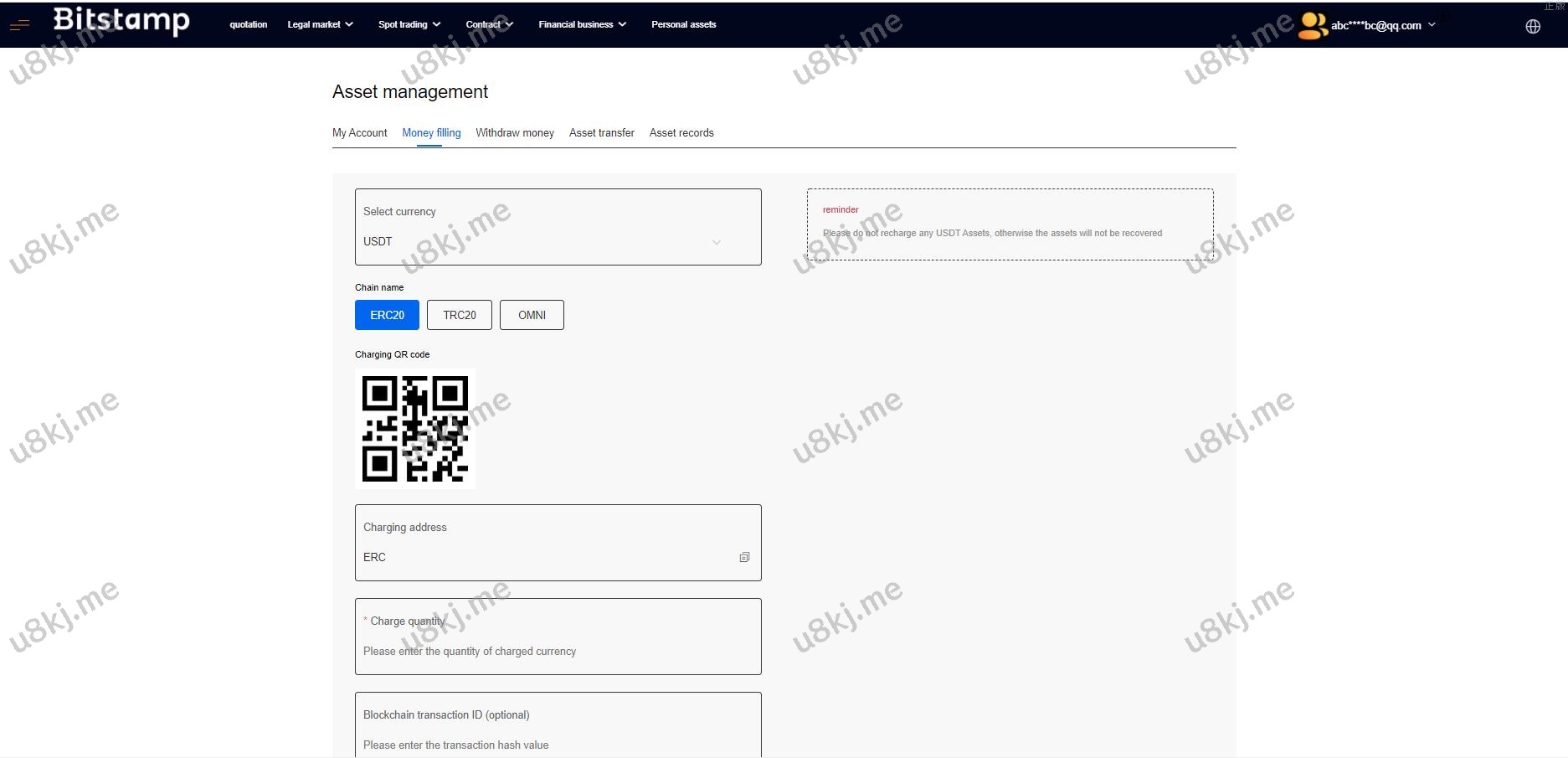Expand the Legal market menu
This screenshot has width=1568, height=758.
tap(320, 24)
